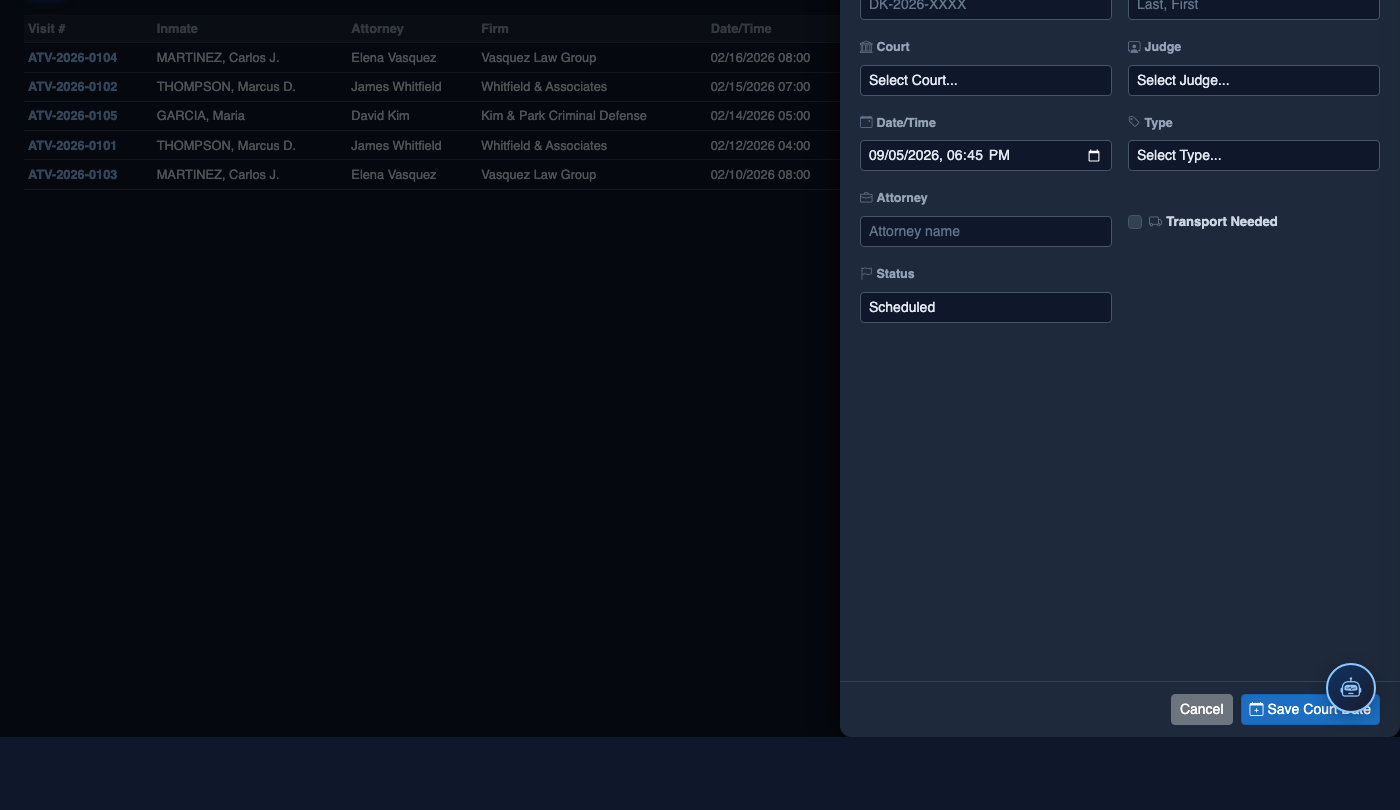Click the Cancel button
The width and height of the screenshot is (1400, 810).
(1202, 709)
